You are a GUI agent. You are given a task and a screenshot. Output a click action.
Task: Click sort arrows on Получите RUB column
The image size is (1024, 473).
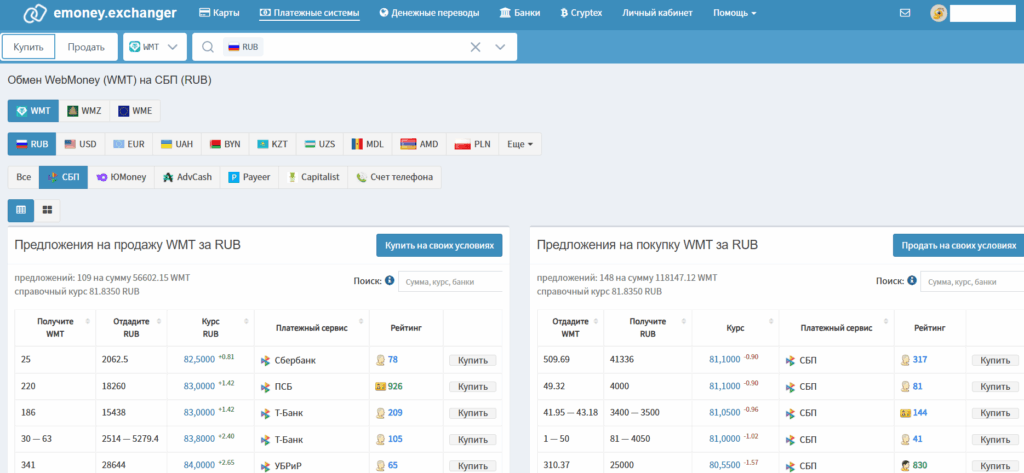(684, 321)
